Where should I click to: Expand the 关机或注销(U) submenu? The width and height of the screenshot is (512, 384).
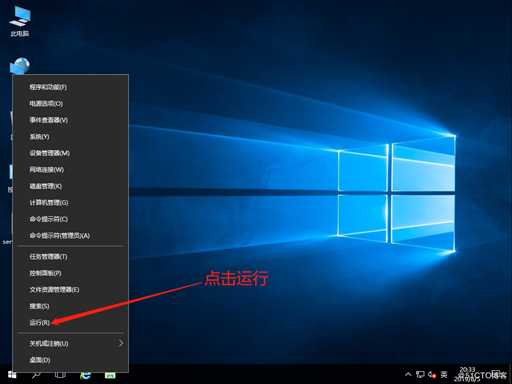[70, 343]
